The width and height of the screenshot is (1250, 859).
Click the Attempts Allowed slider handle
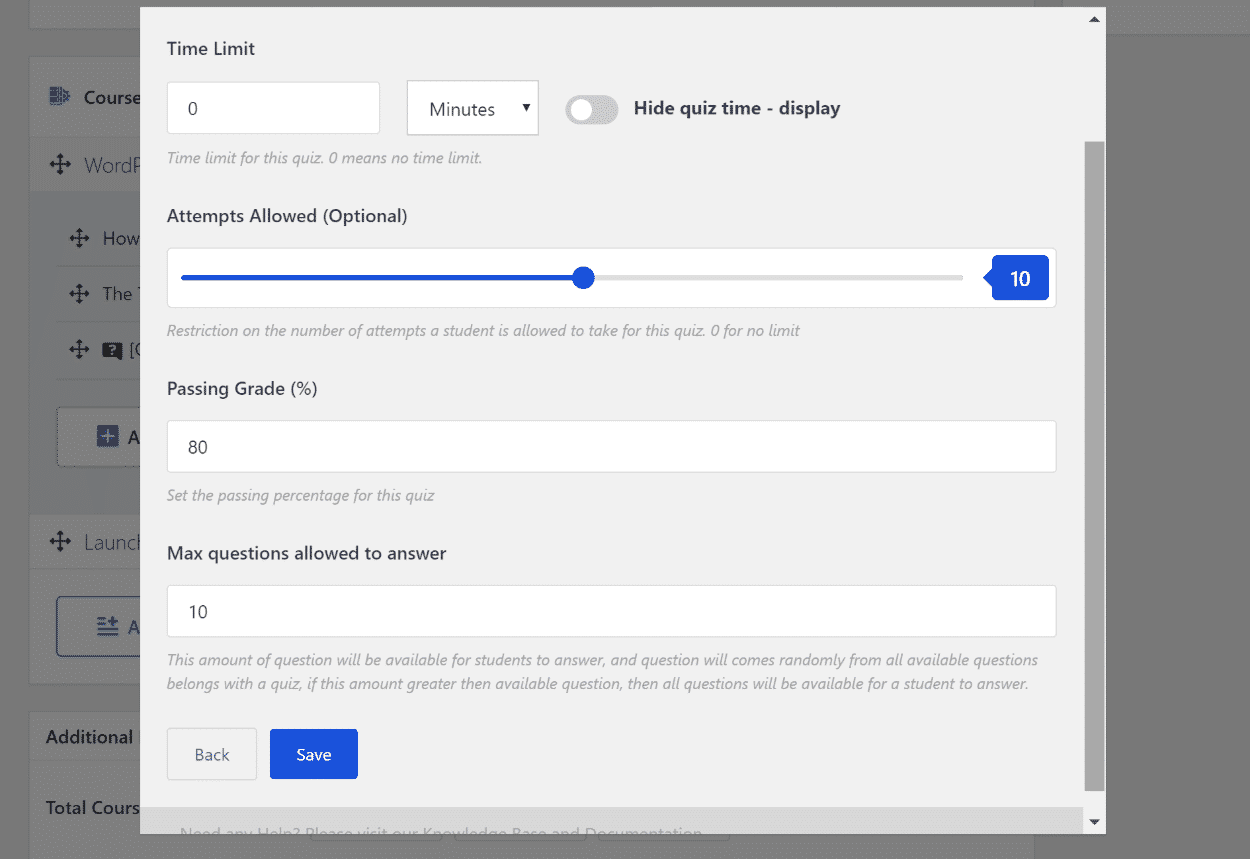tap(584, 278)
